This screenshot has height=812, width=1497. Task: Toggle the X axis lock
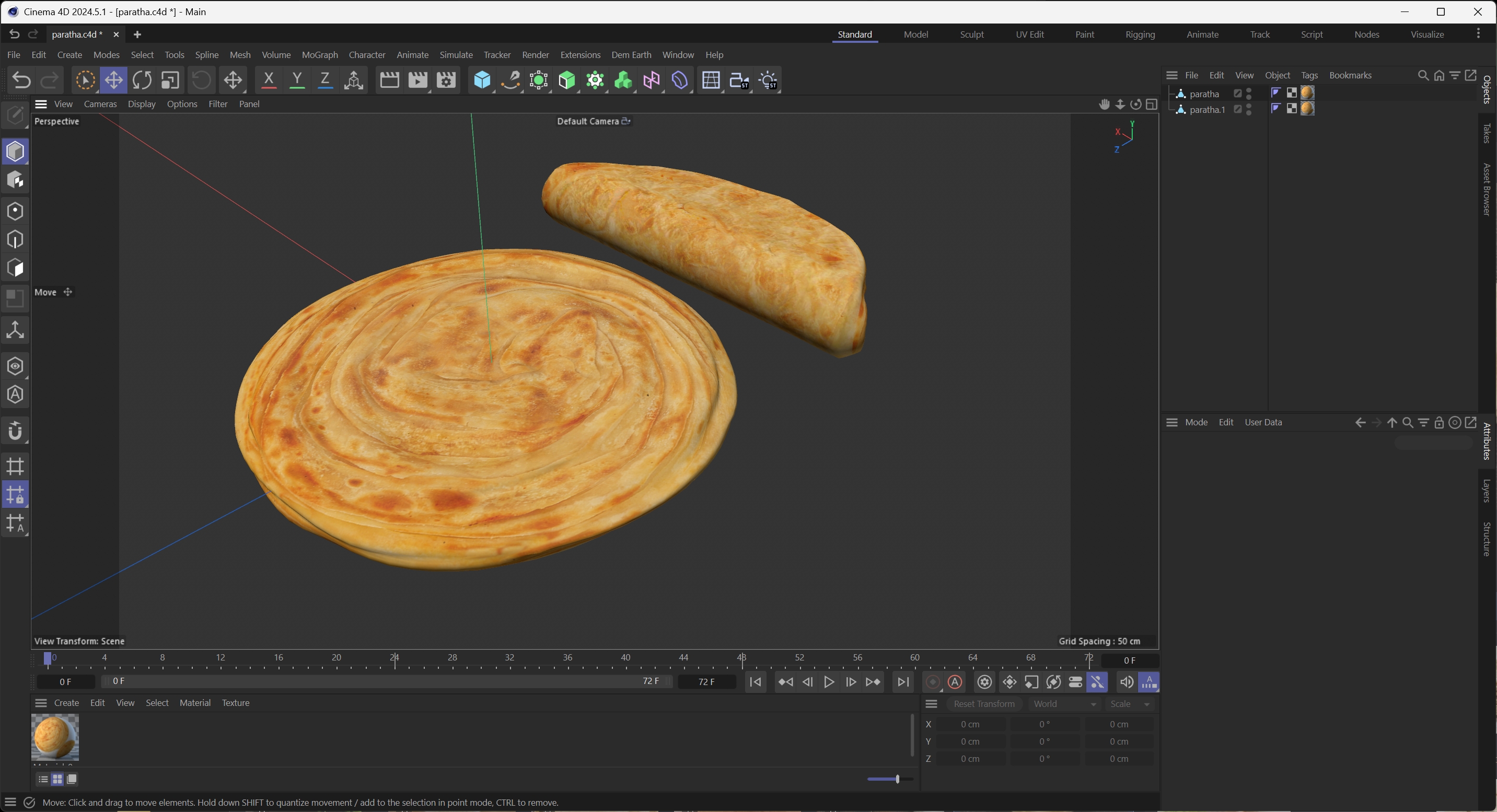[x=269, y=80]
